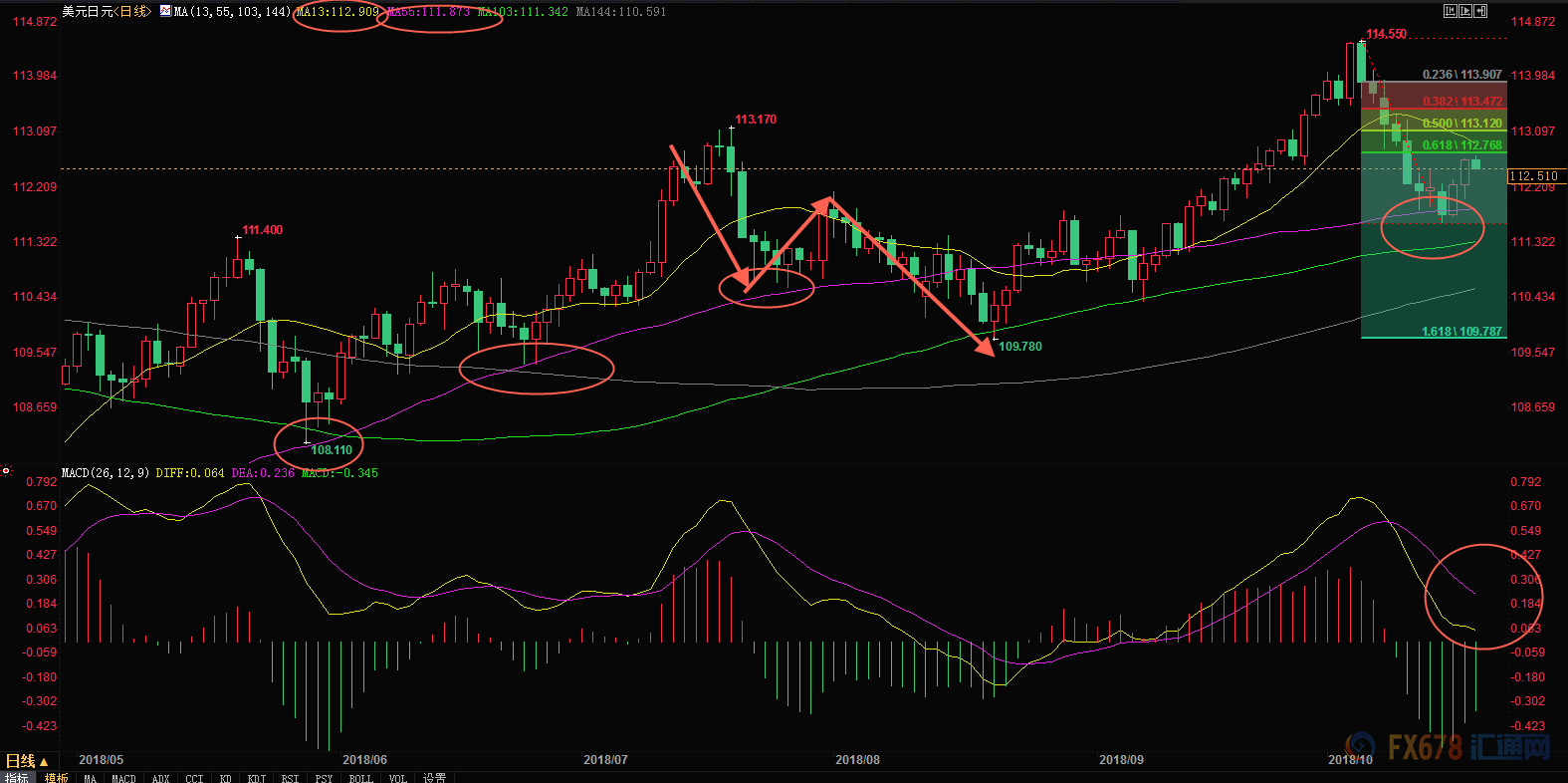1568x783 pixels.
Task: Click the DEA:0.236 value
Action: [x=263, y=473]
